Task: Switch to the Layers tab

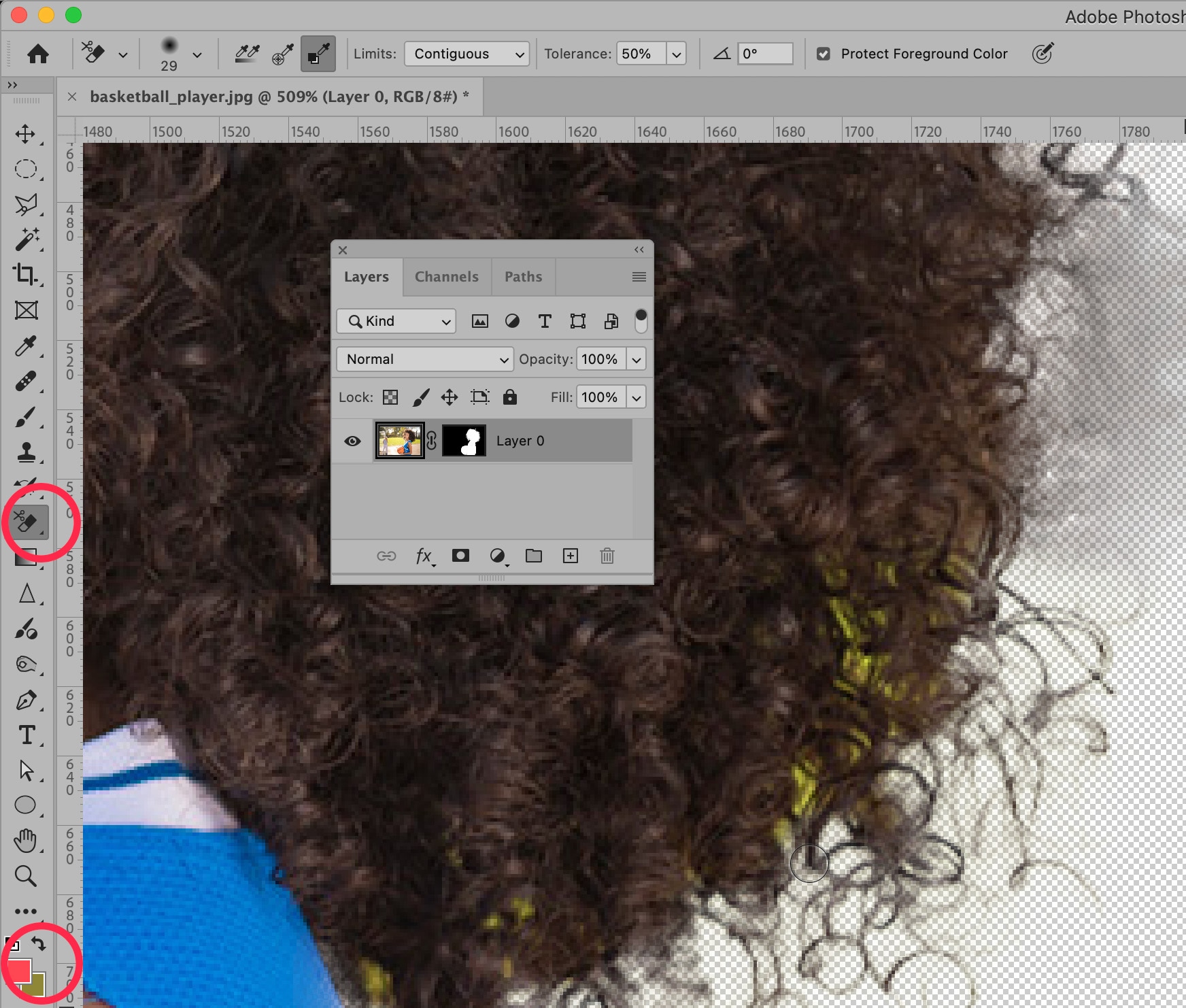Action: (x=367, y=277)
